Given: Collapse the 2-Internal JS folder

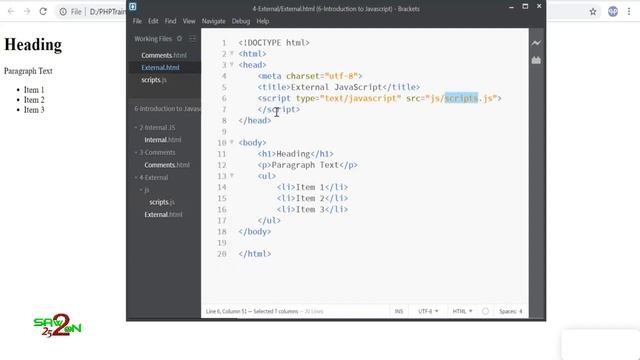Looking at the screenshot, I should (x=155, y=127).
